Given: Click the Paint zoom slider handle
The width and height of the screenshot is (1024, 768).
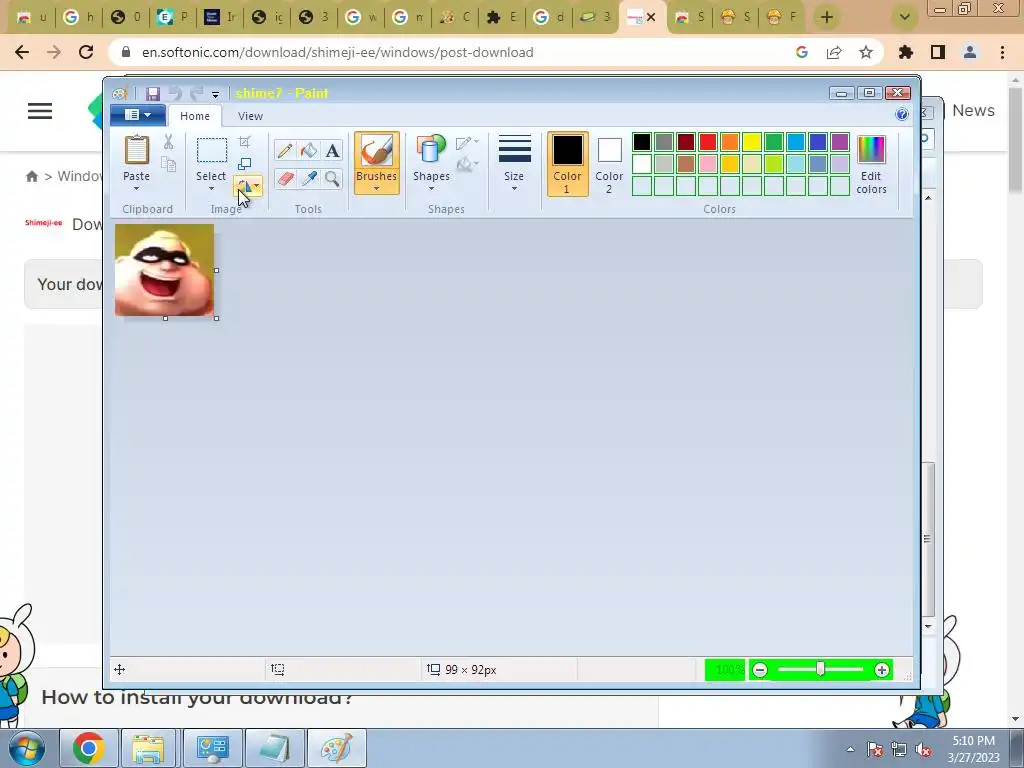Looking at the screenshot, I should point(820,669).
